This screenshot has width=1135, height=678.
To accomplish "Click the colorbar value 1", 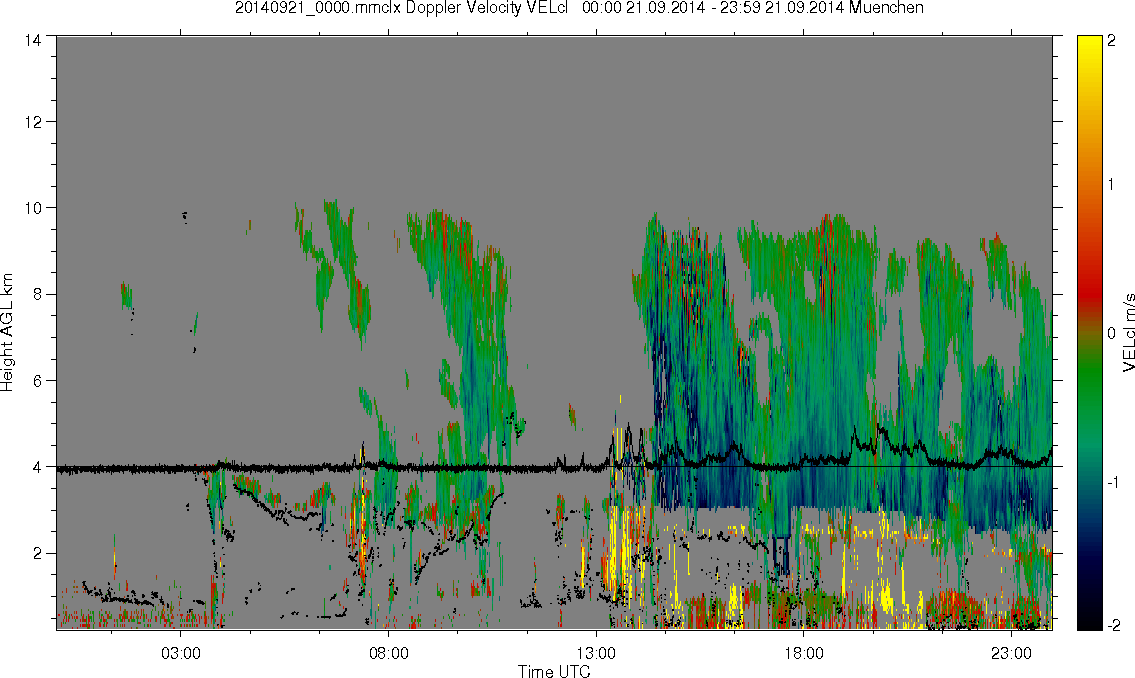I will 1111,185.
